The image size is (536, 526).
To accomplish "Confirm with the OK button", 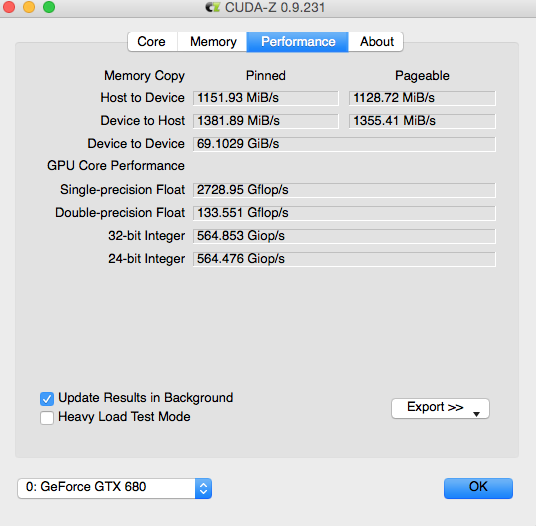I will coord(478,488).
